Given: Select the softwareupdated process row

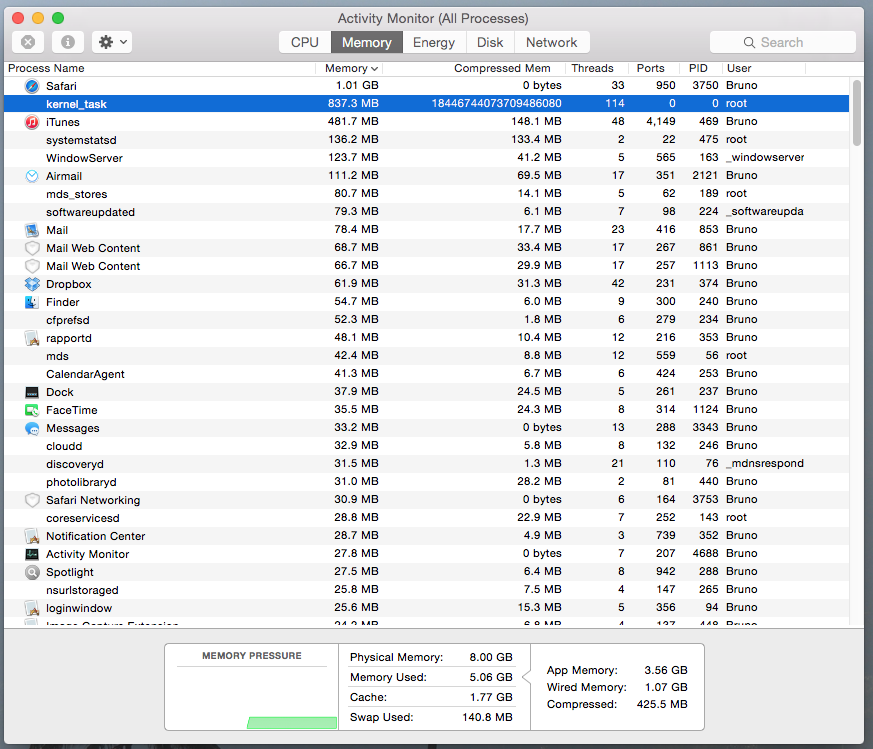Looking at the screenshot, I should click(x=426, y=212).
